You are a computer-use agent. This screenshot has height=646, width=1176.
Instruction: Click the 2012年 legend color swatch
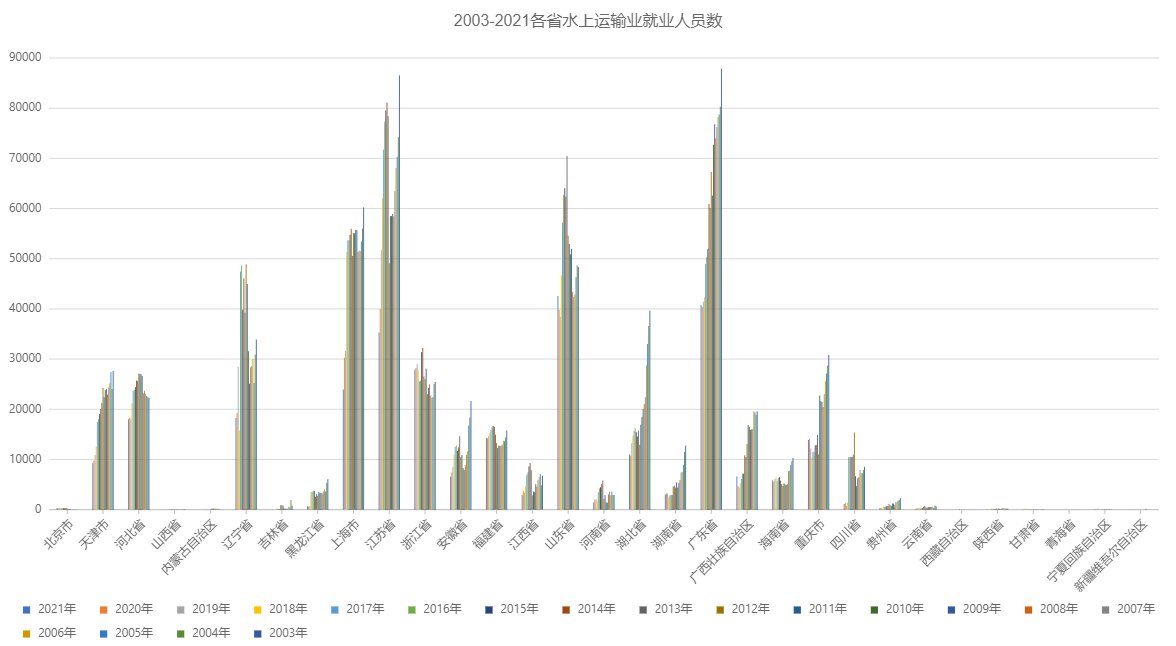tap(721, 609)
